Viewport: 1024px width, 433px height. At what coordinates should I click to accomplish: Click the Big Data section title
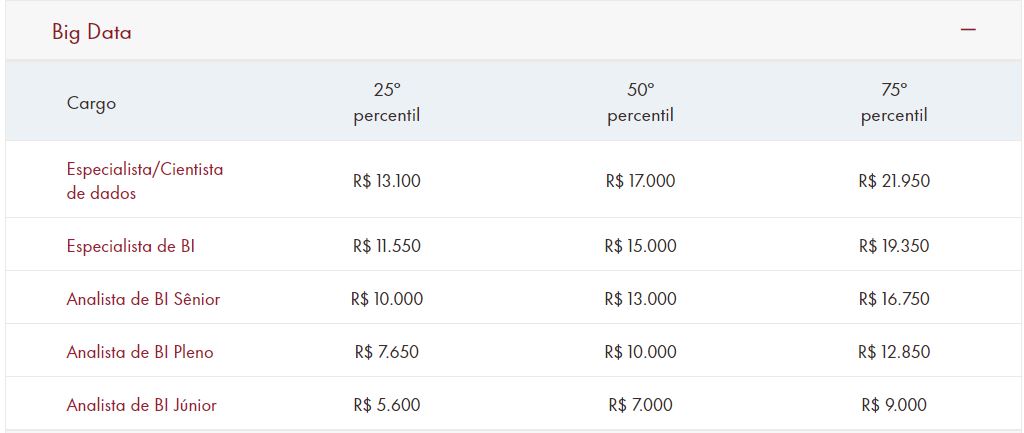click(x=92, y=32)
